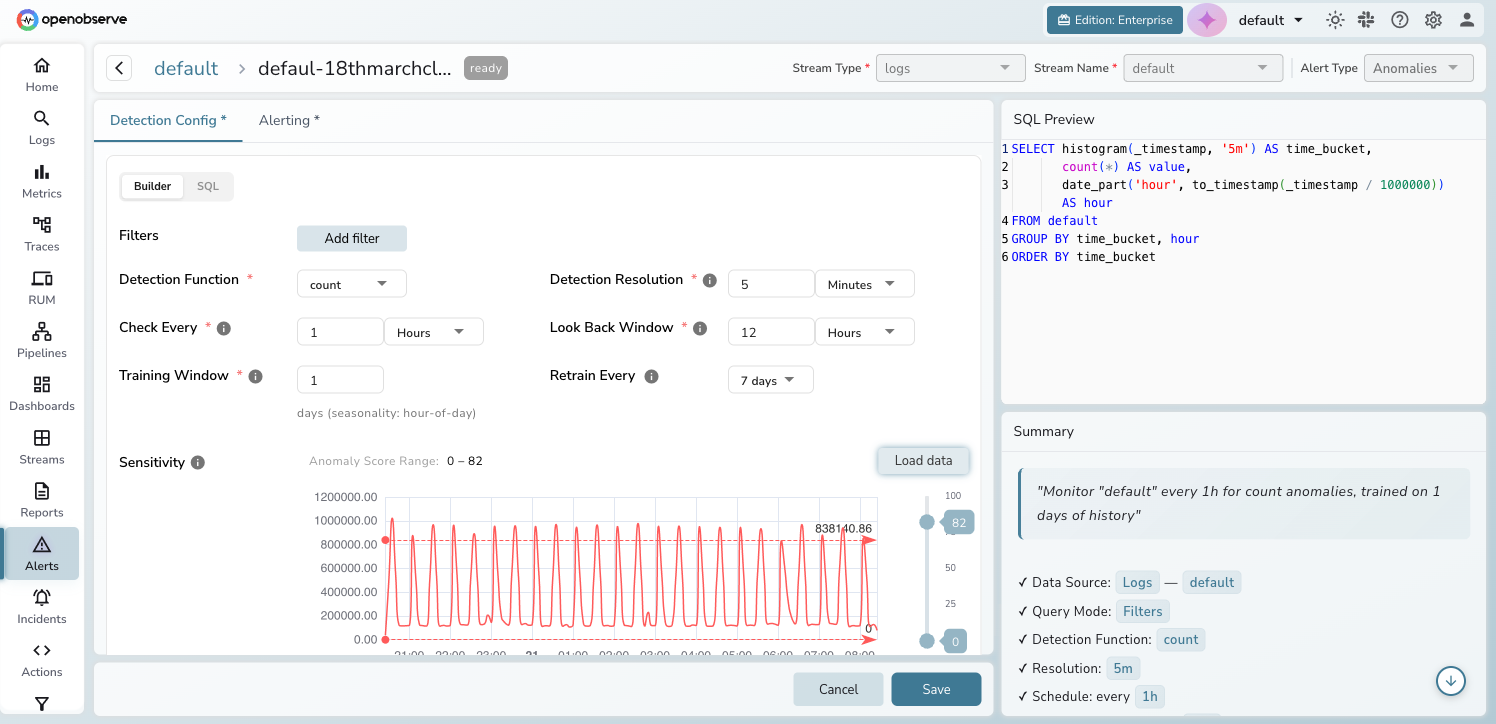Image resolution: width=1496 pixels, height=724 pixels.
Task: Switch to the SQL query mode toggle
Action: point(207,186)
